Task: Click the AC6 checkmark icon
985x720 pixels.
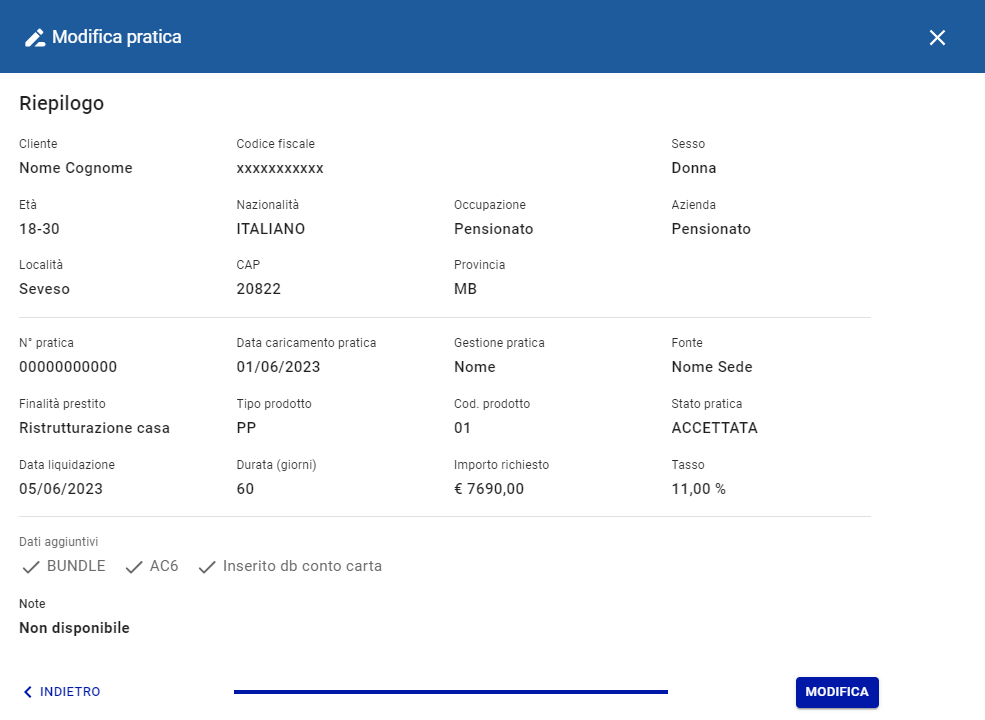Action: point(134,567)
